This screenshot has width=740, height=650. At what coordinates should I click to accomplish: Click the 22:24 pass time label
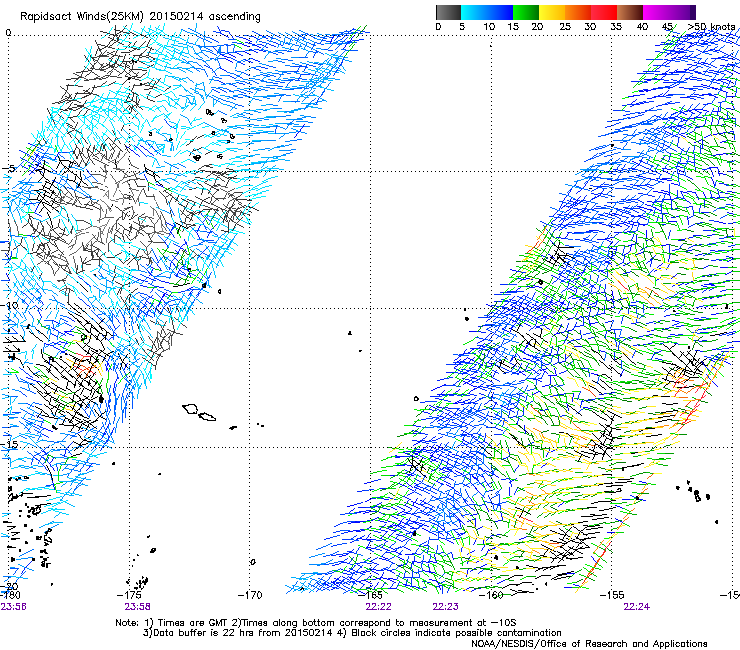tap(637, 607)
